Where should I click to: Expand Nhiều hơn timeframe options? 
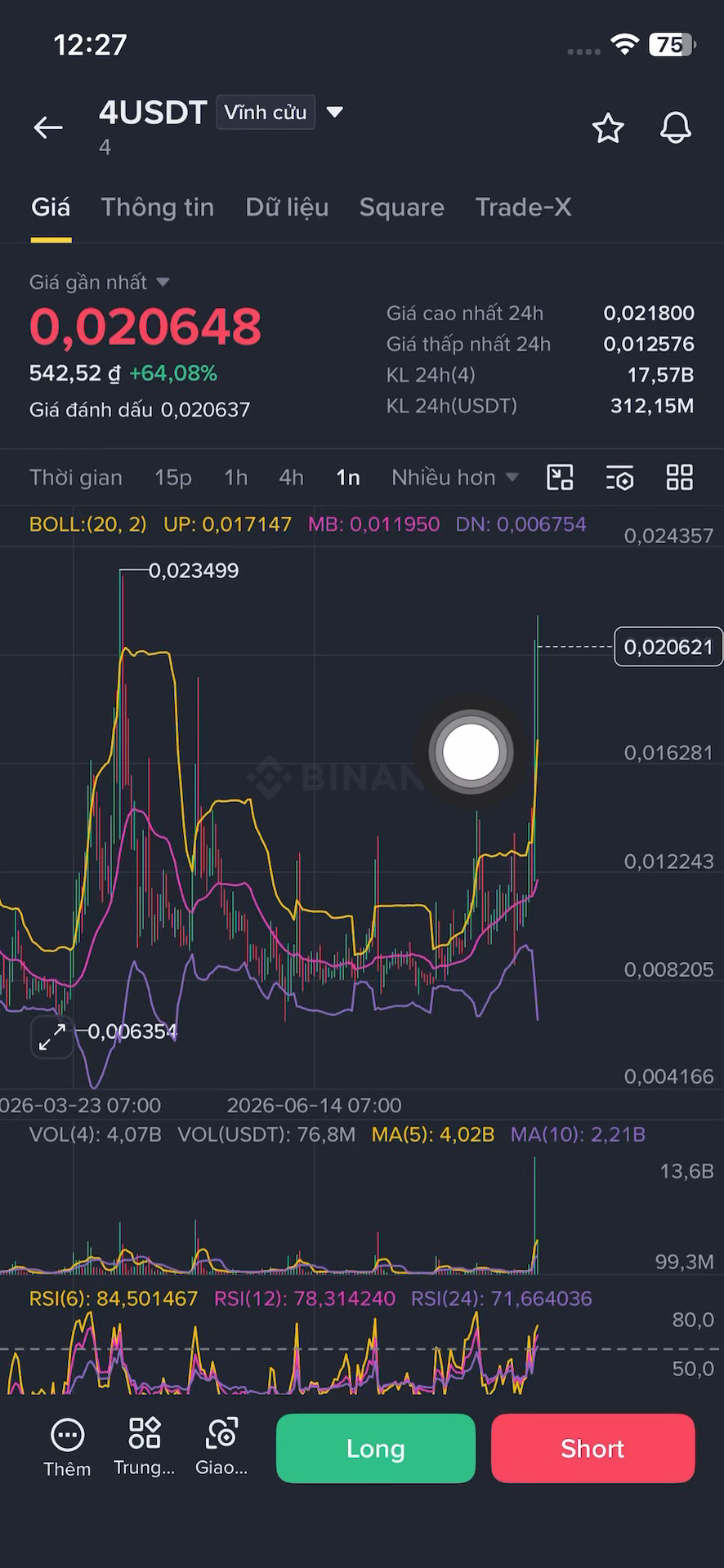click(x=454, y=478)
